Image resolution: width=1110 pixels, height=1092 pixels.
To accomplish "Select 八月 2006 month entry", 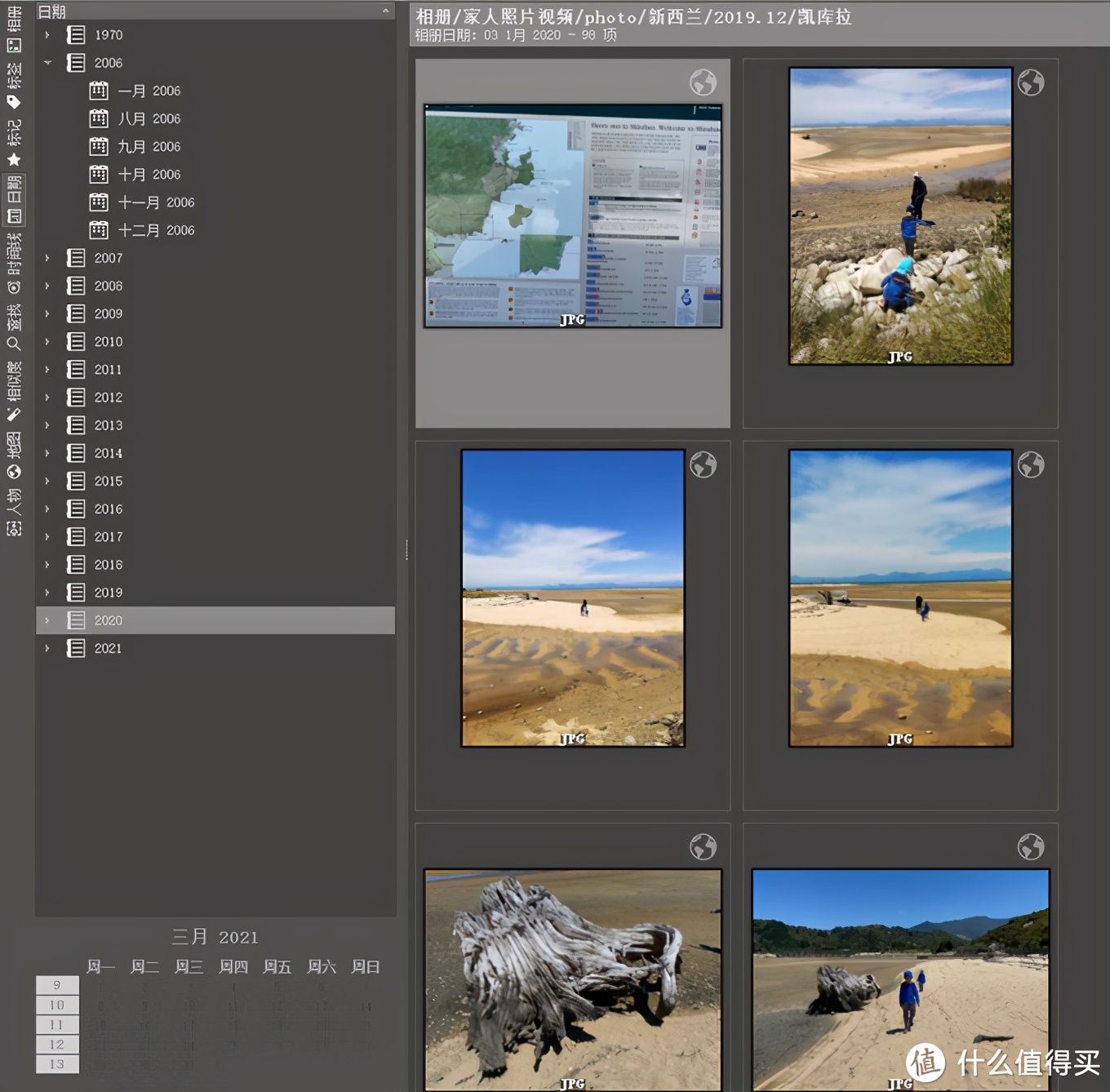I will point(149,119).
